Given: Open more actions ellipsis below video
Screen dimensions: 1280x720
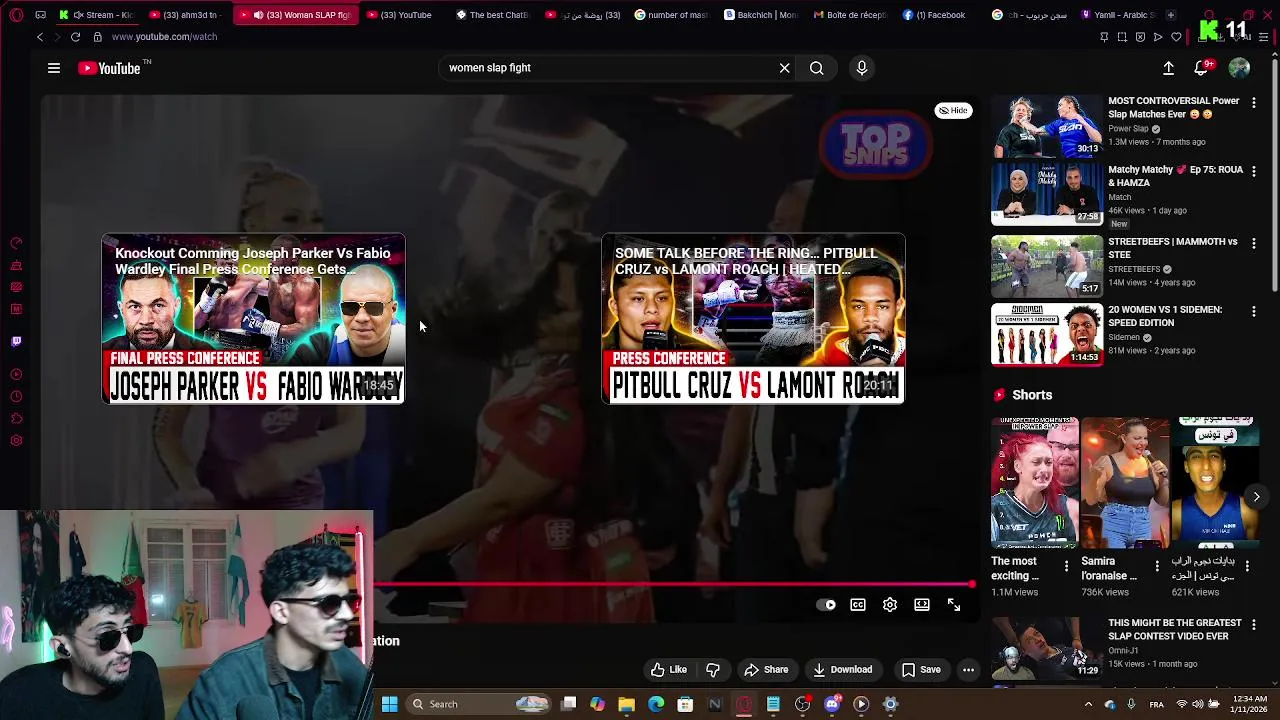Looking at the screenshot, I should coord(968,670).
